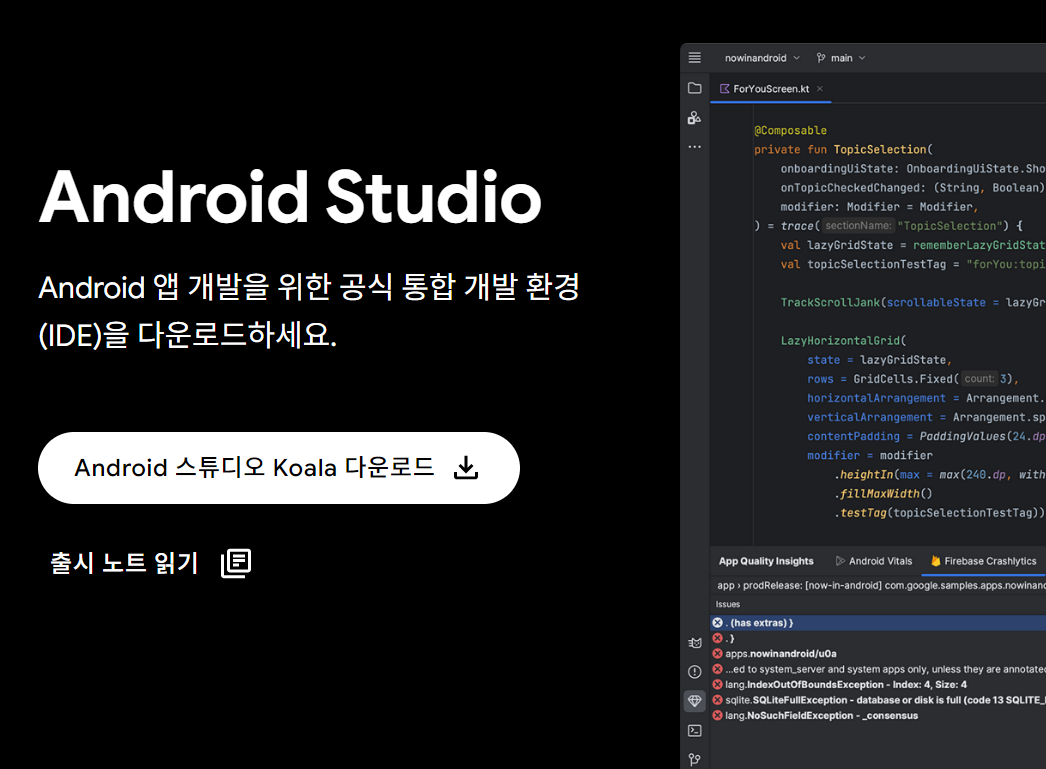Viewport: 1046px width, 769px height.
Task: Click the sectionName: inlay hint
Action: pos(858,225)
